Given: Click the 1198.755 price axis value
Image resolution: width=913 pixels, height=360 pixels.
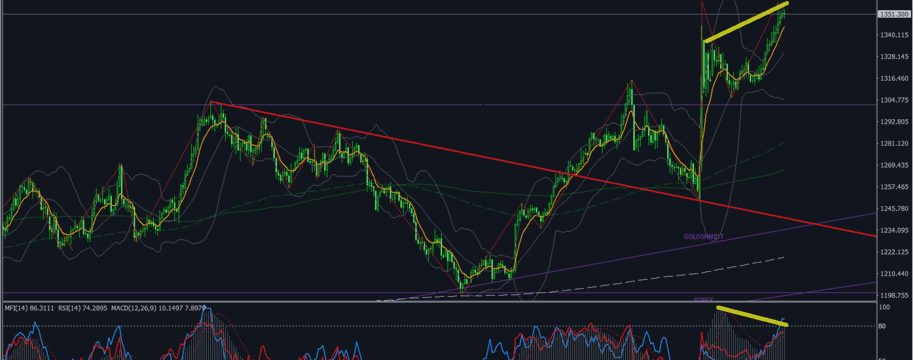Looking at the screenshot, I should 893,295.
